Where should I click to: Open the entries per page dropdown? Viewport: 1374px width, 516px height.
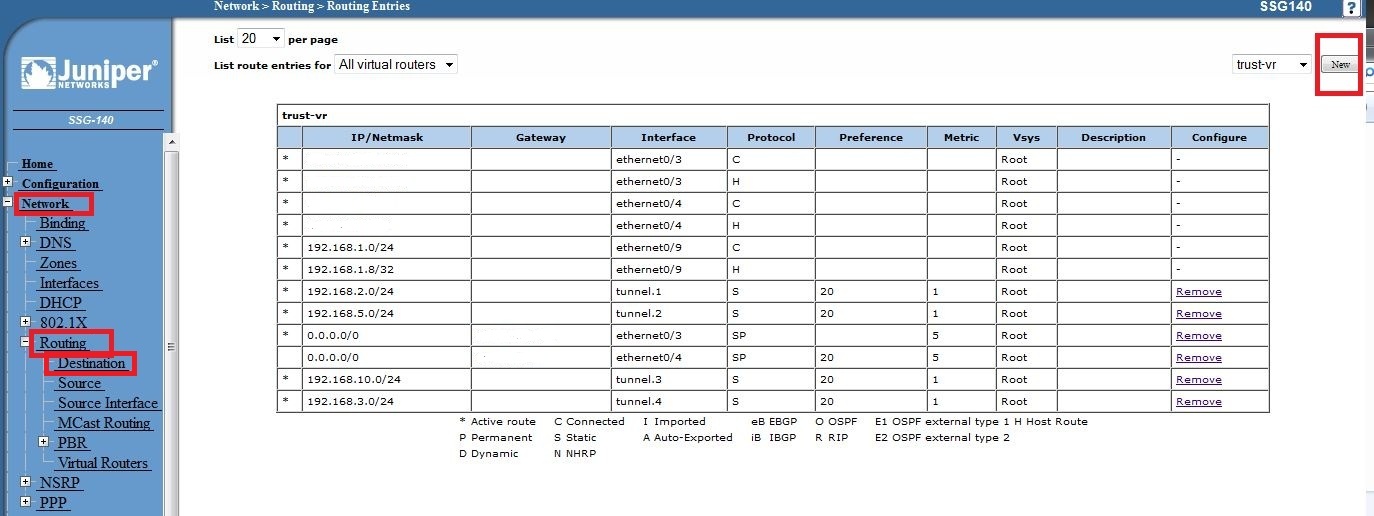[x=261, y=39]
